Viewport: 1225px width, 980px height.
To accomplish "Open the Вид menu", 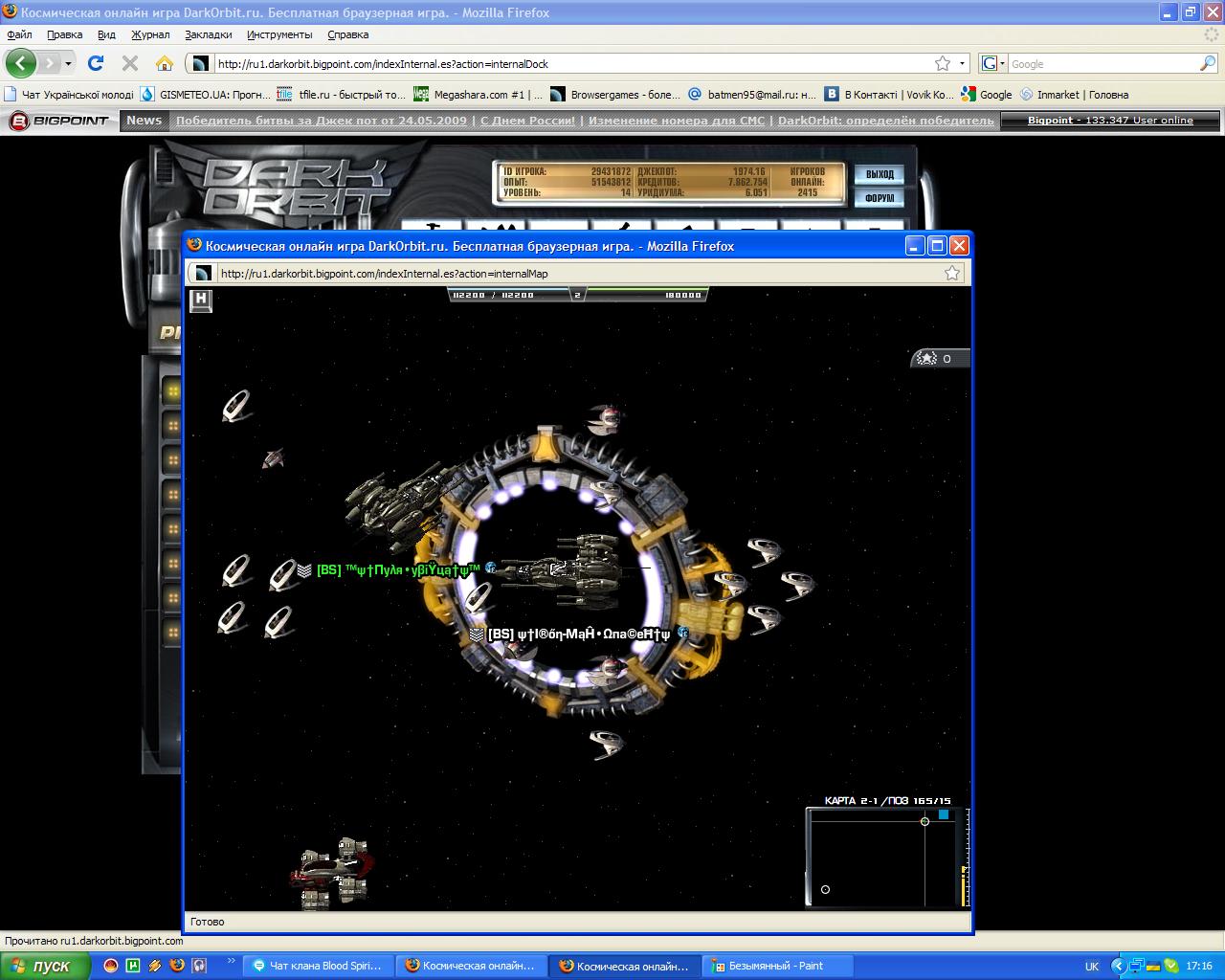I will click(x=106, y=34).
